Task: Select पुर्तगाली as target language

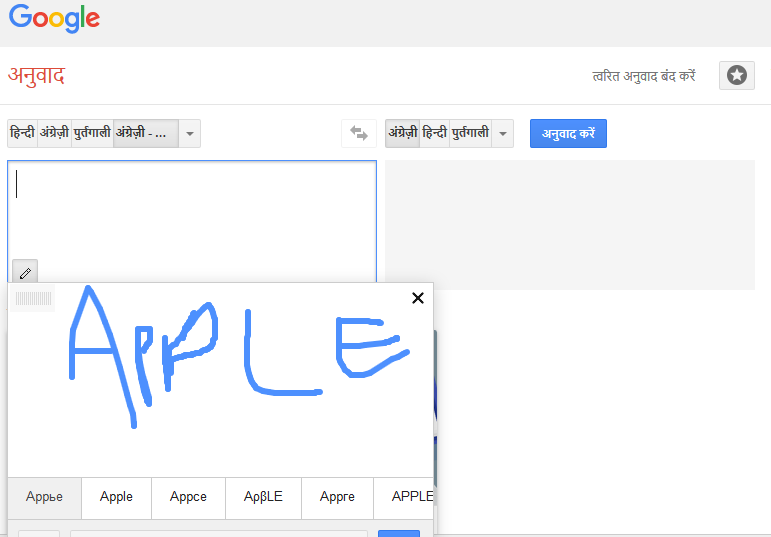Action: click(x=471, y=133)
